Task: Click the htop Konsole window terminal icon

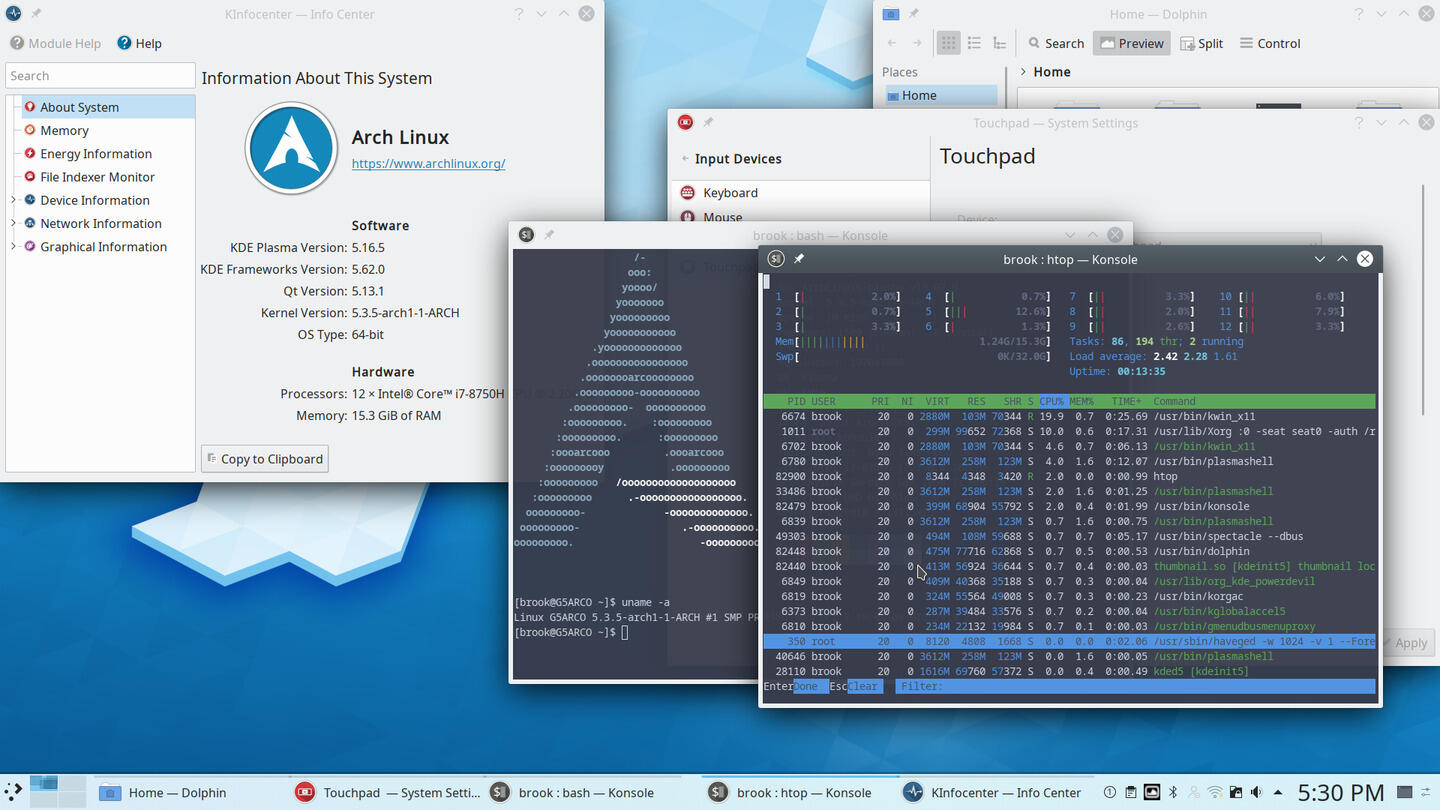Action: pos(775,259)
